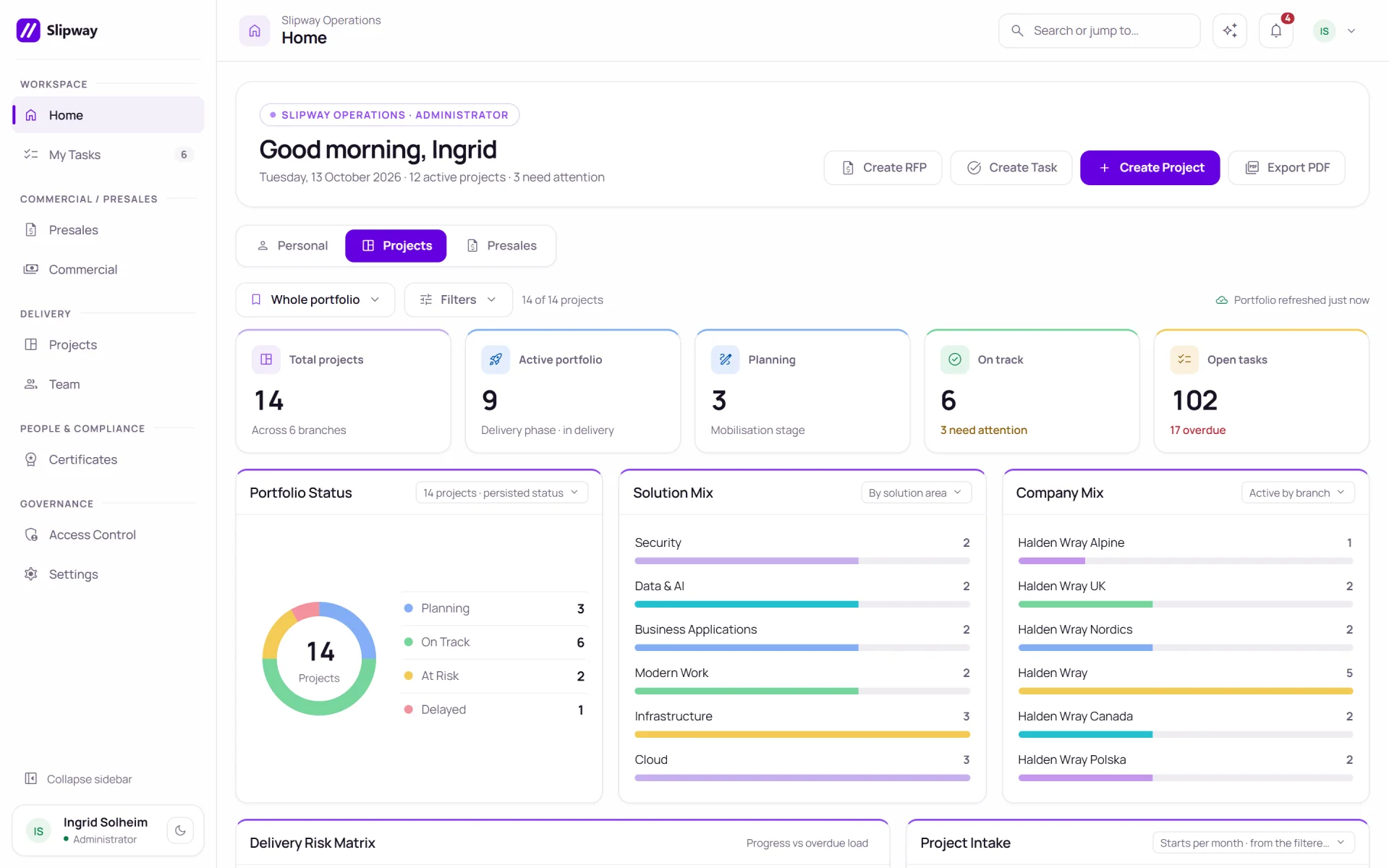Click the Access Control shield icon
Viewport: 1389px width, 868px height.
coord(31,535)
